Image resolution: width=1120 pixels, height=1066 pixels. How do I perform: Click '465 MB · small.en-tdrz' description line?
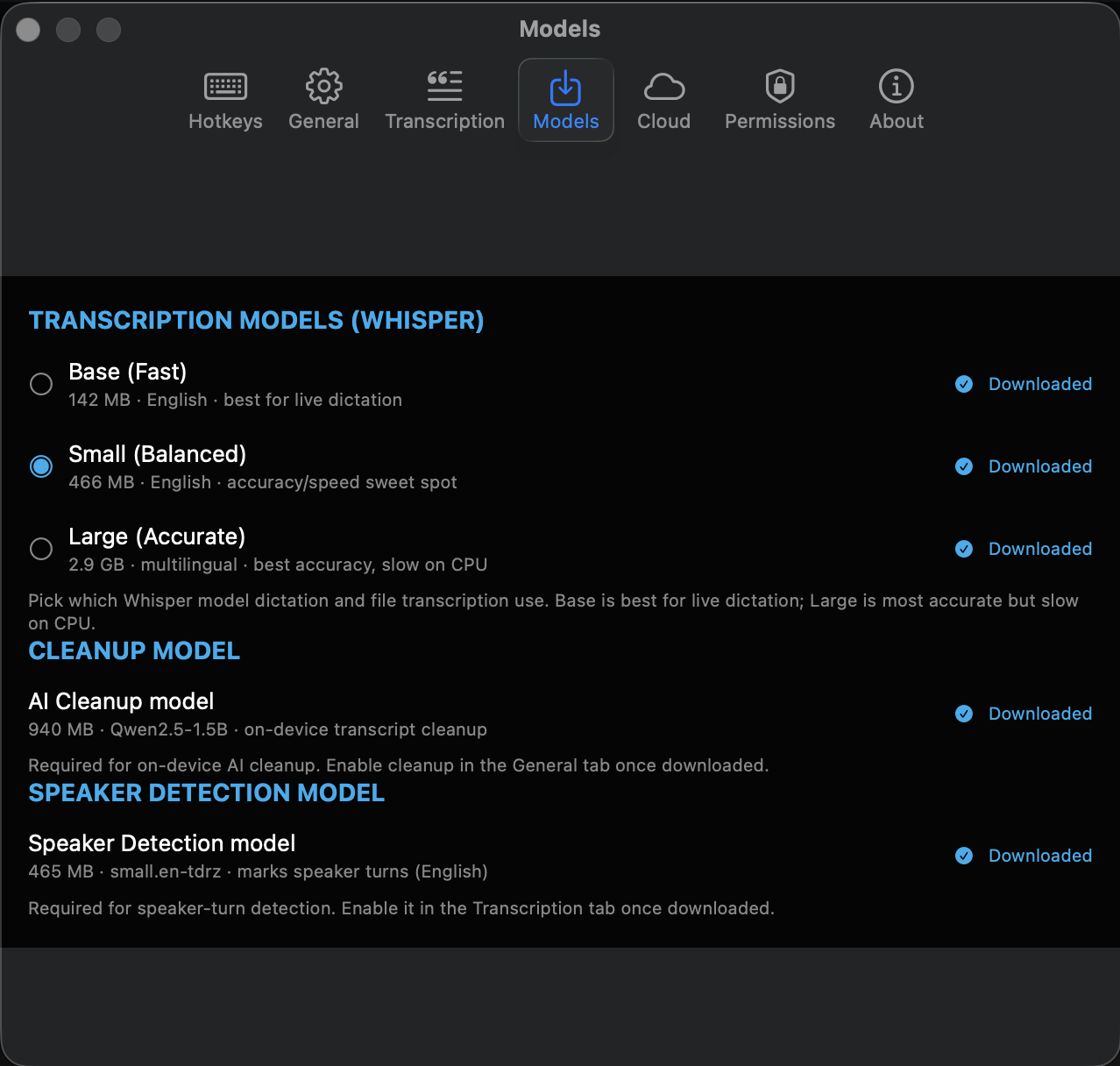pyautogui.click(x=259, y=871)
